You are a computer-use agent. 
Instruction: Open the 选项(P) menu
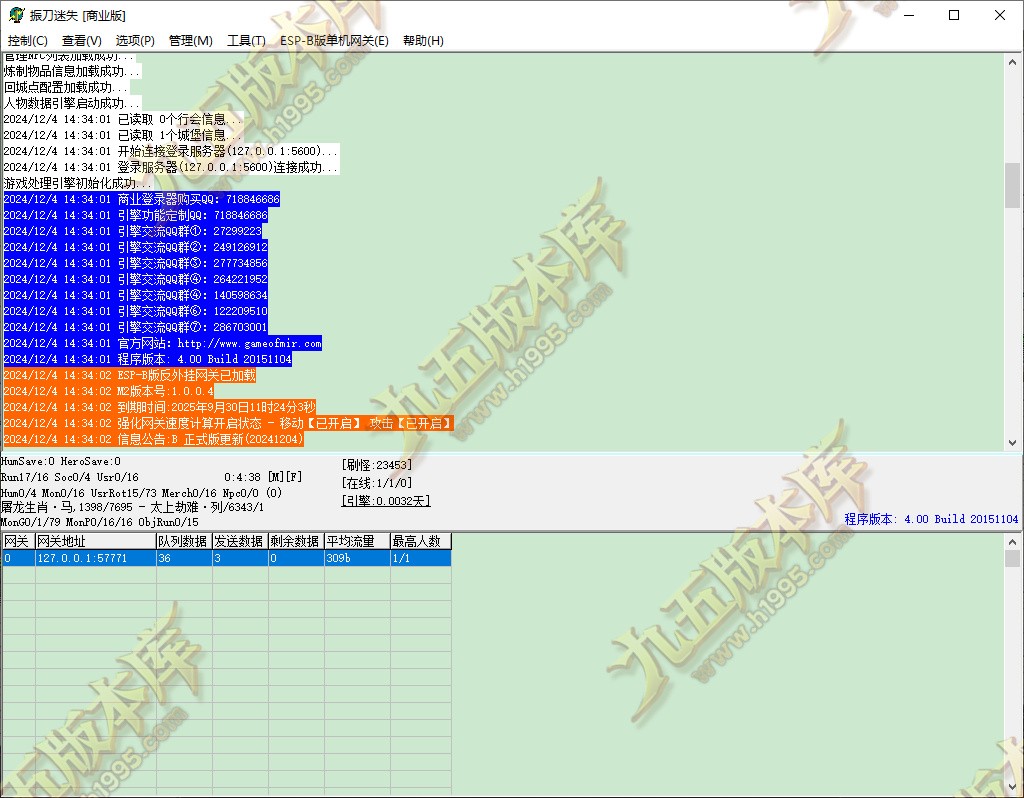click(x=135, y=40)
